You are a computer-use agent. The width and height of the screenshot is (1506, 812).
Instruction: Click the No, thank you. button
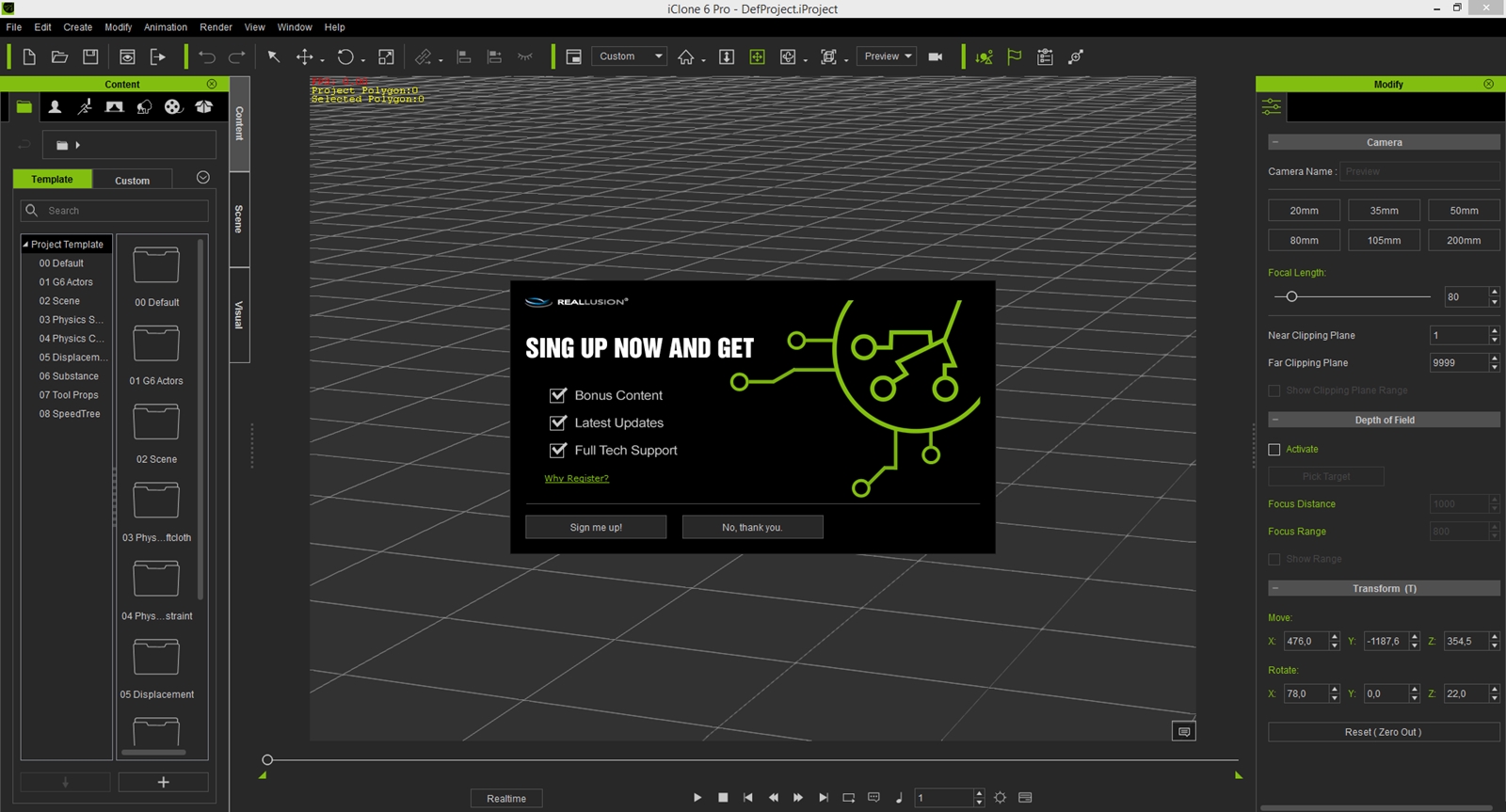[x=752, y=527]
